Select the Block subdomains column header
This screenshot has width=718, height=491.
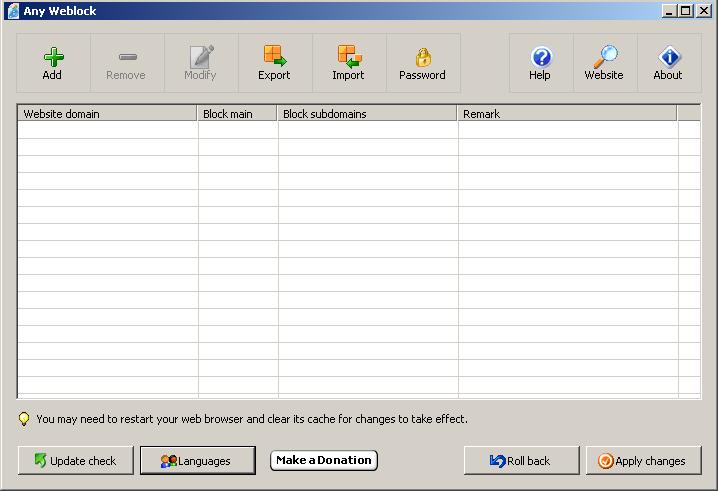pyautogui.click(x=367, y=114)
